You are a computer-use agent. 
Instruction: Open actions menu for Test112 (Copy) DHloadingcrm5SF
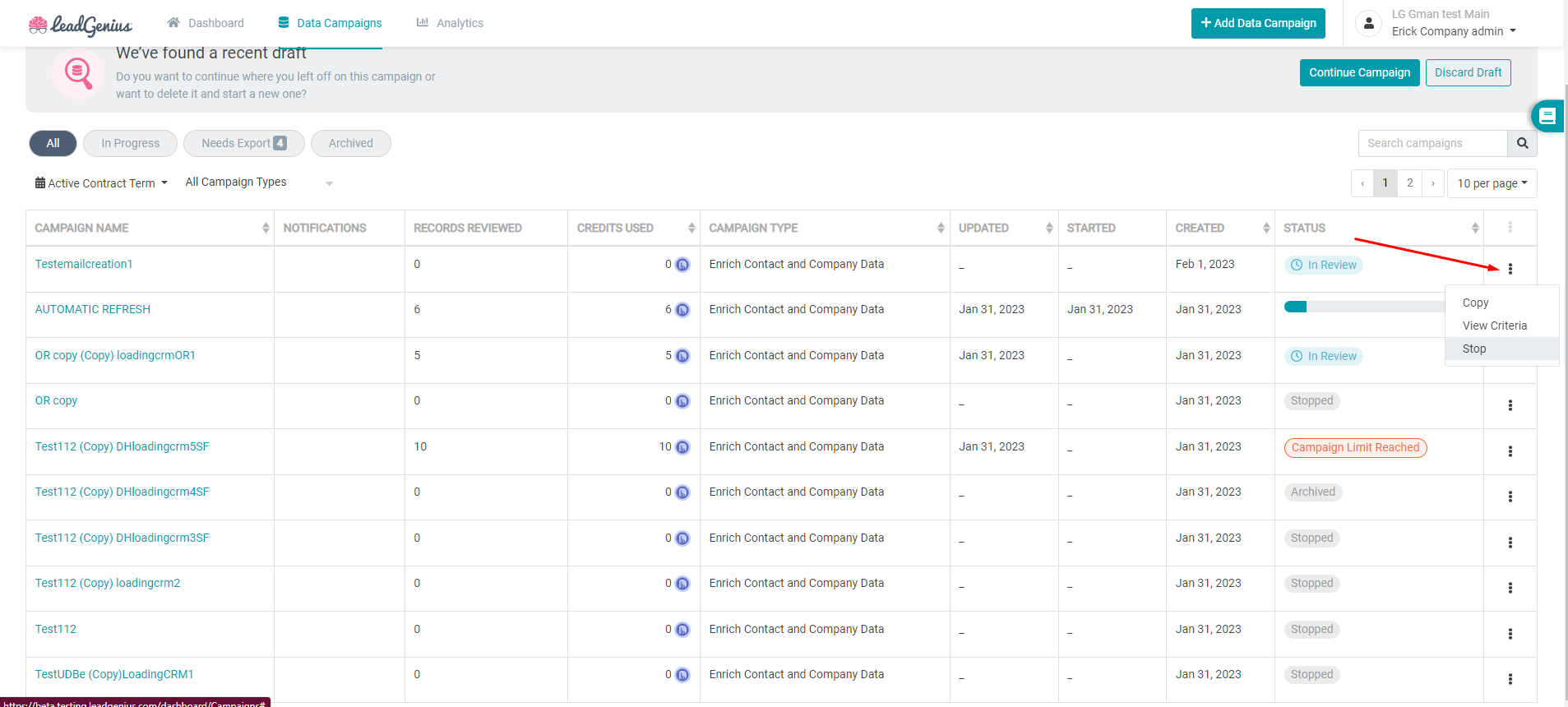pos(1510,451)
